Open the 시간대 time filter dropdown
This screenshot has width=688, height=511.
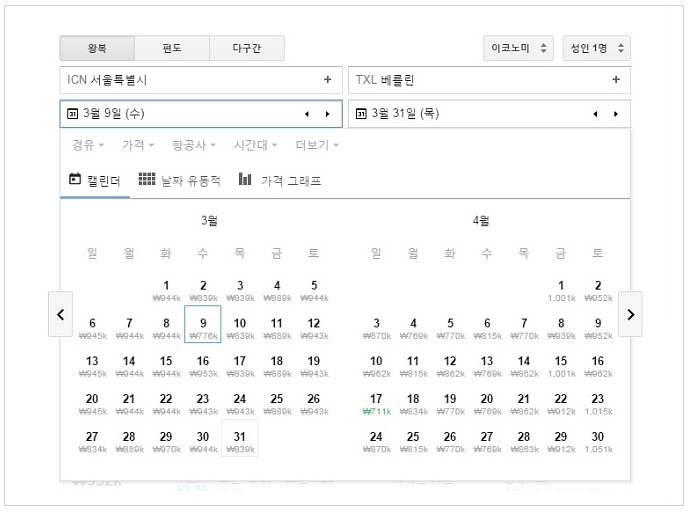pos(255,145)
